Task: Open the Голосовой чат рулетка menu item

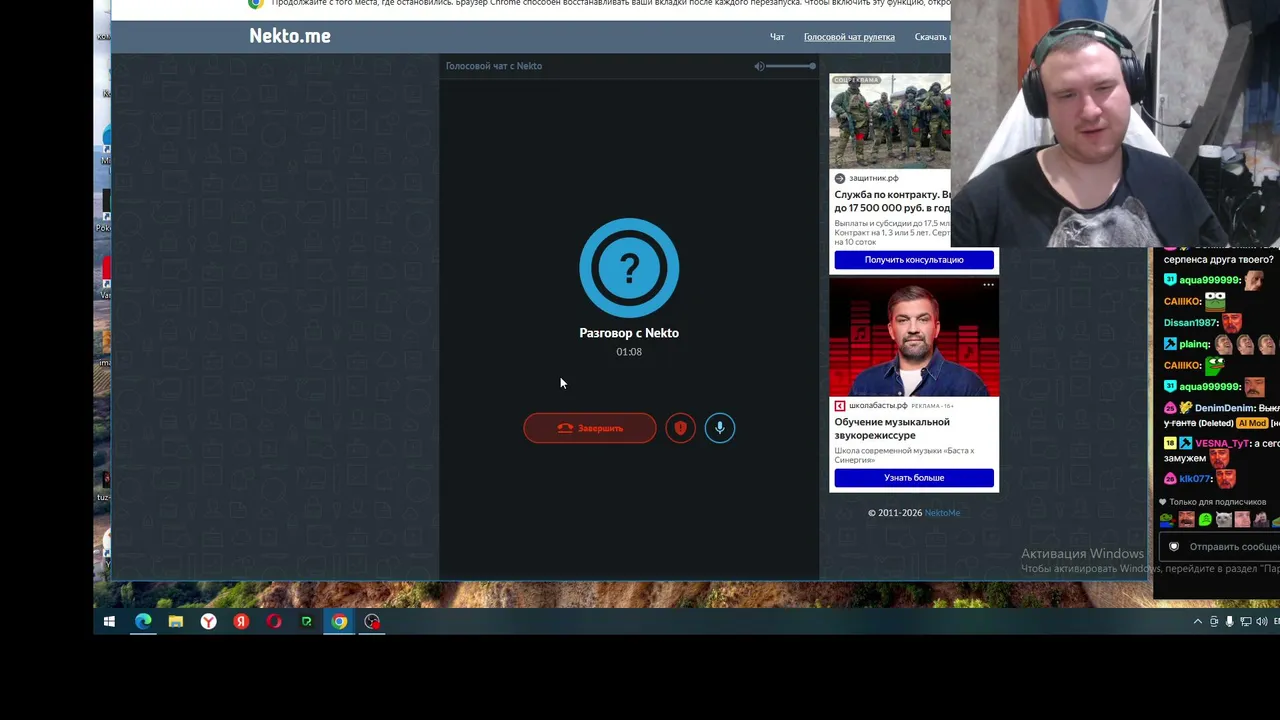Action: tap(849, 37)
